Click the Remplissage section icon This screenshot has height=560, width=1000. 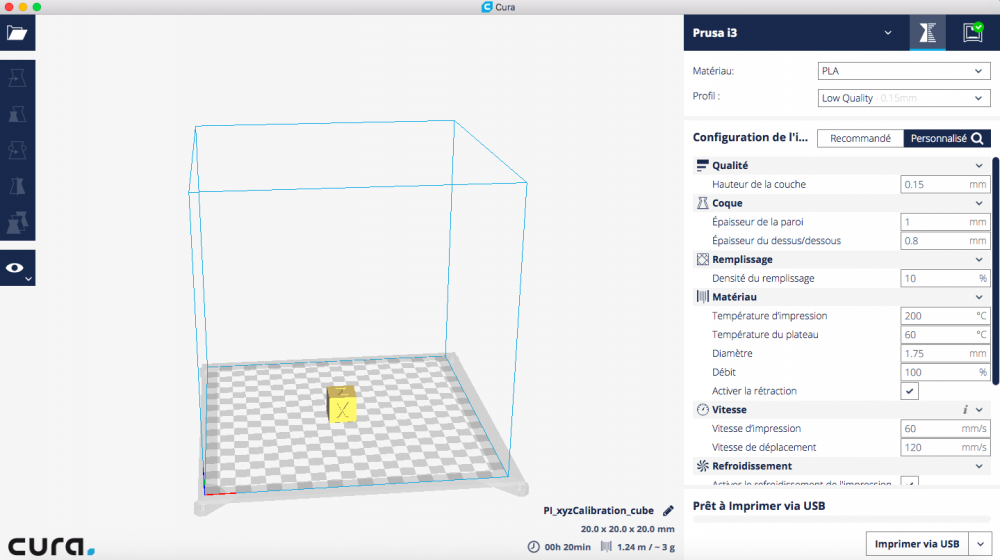tap(702, 259)
